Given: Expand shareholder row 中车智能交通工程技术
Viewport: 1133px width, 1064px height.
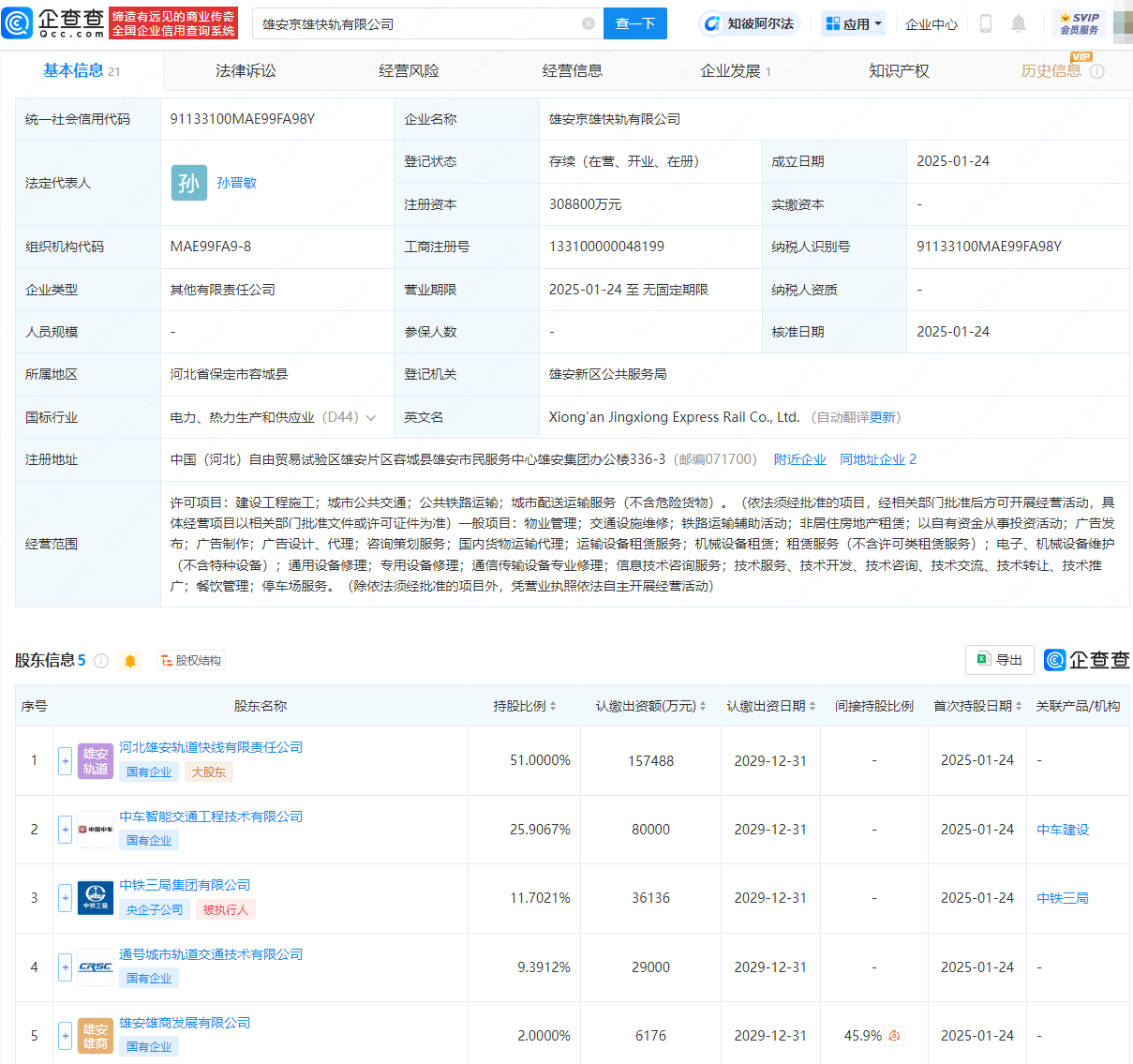Looking at the screenshot, I should [x=65, y=830].
